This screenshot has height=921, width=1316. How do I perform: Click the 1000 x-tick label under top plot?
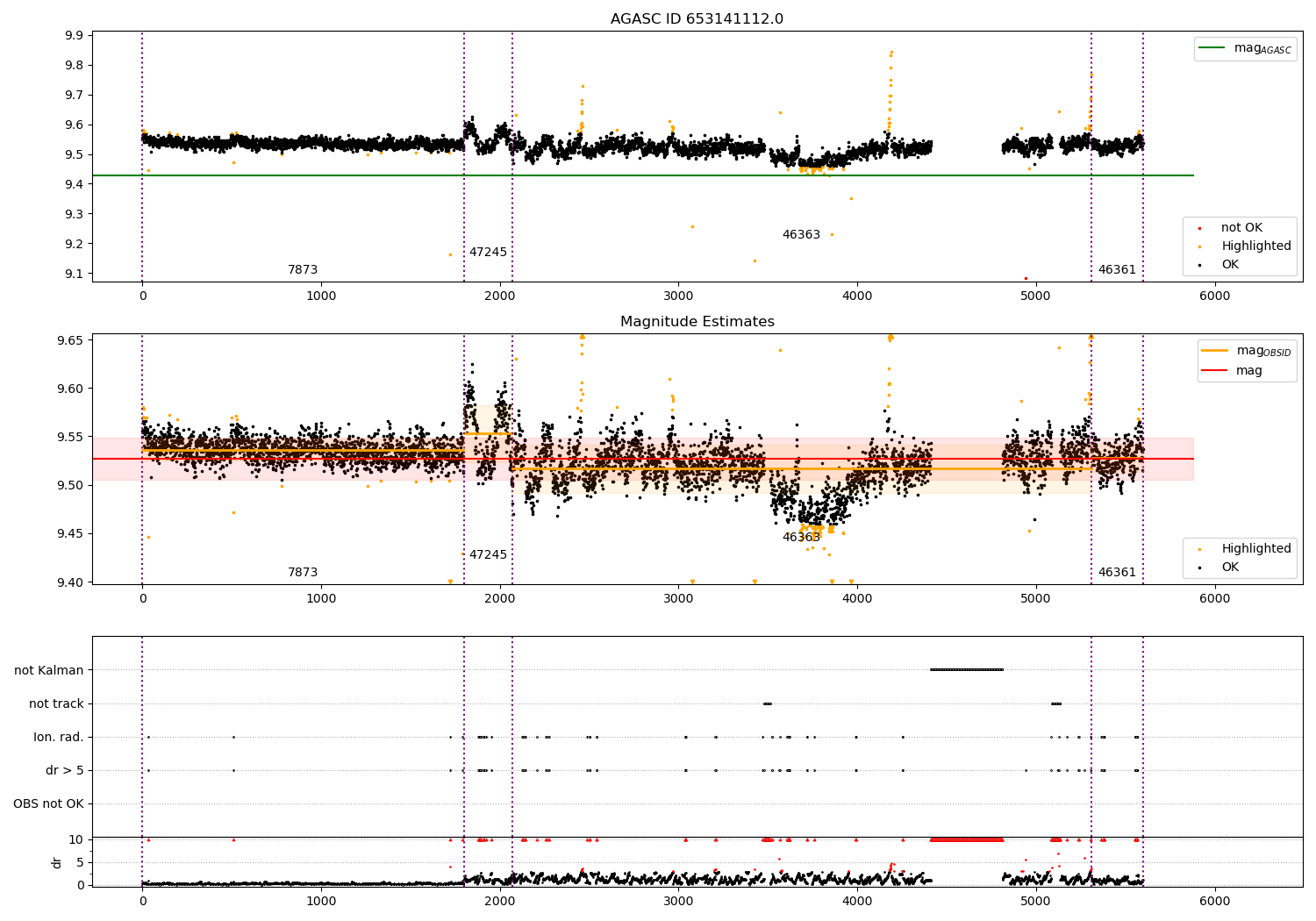coord(321,296)
